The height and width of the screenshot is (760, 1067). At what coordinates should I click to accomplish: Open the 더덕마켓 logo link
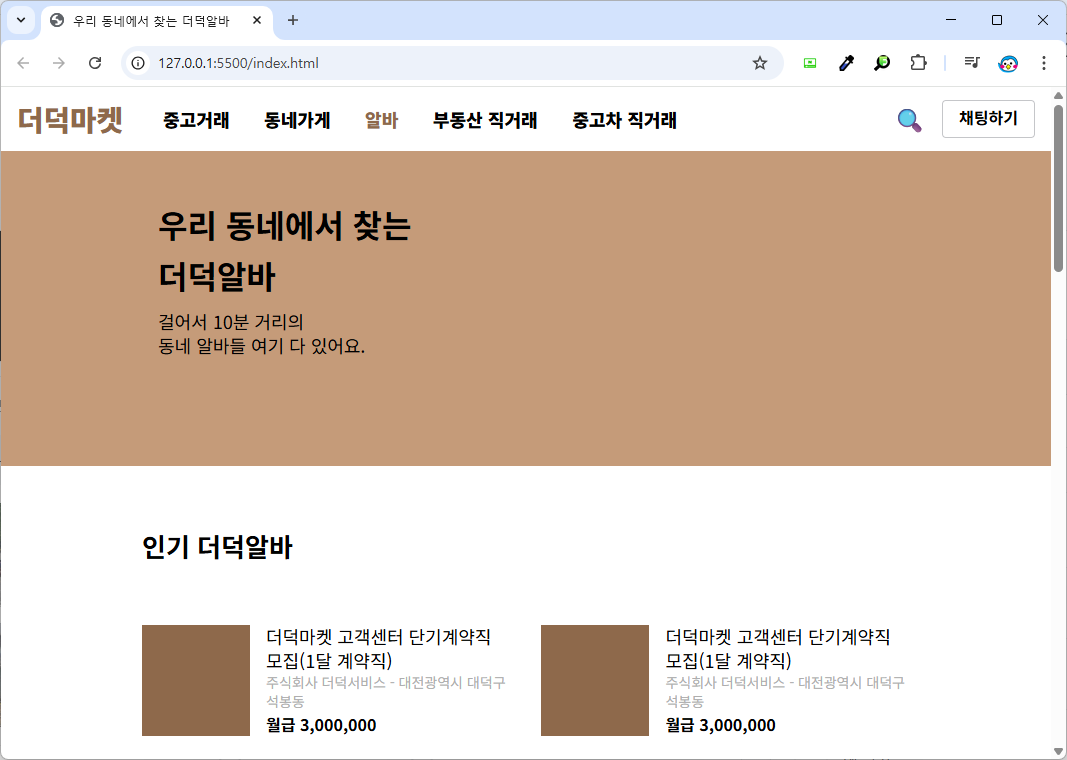pyautogui.click(x=70, y=120)
